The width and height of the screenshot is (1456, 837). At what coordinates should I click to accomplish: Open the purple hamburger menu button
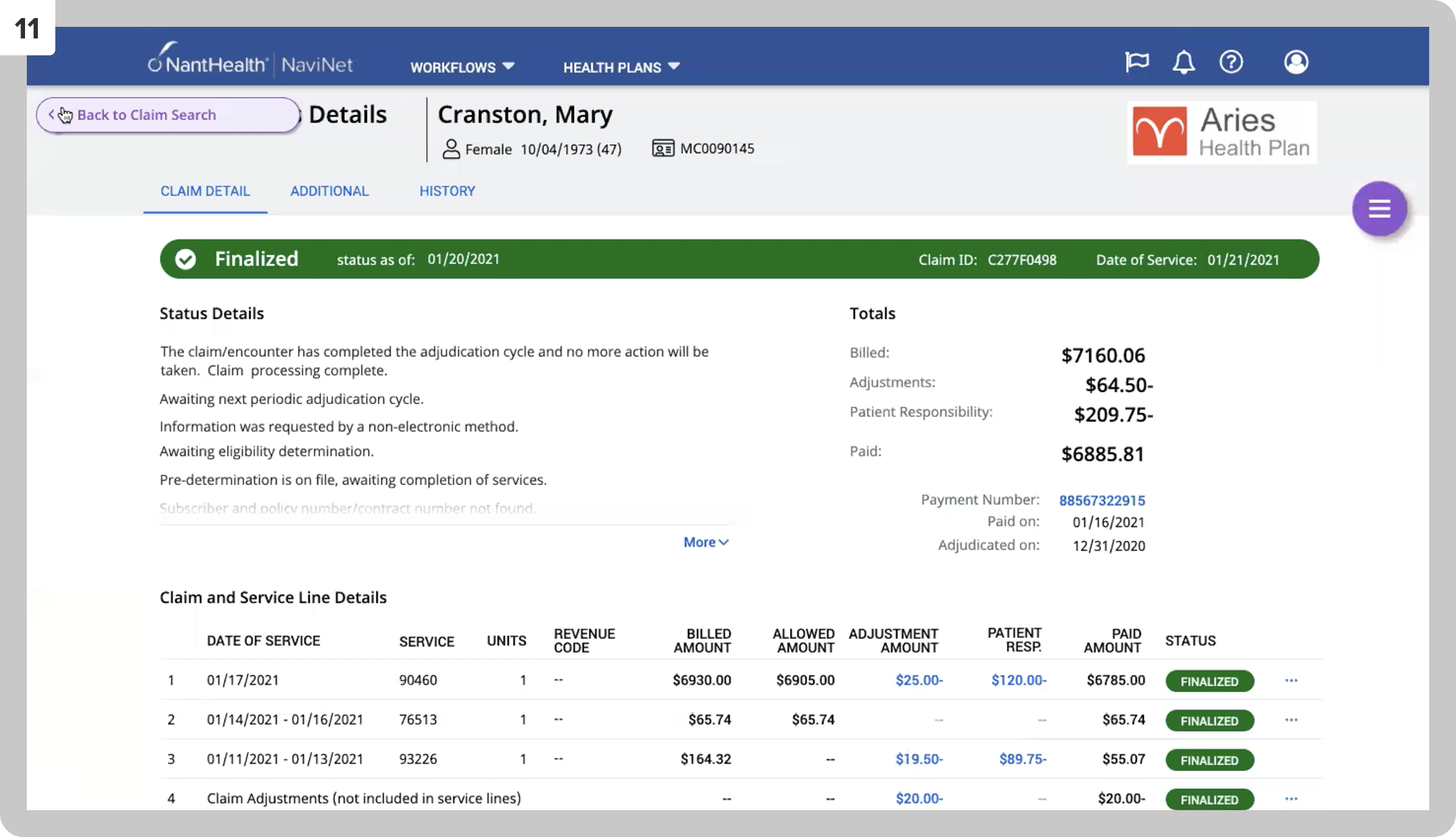[x=1379, y=209]
